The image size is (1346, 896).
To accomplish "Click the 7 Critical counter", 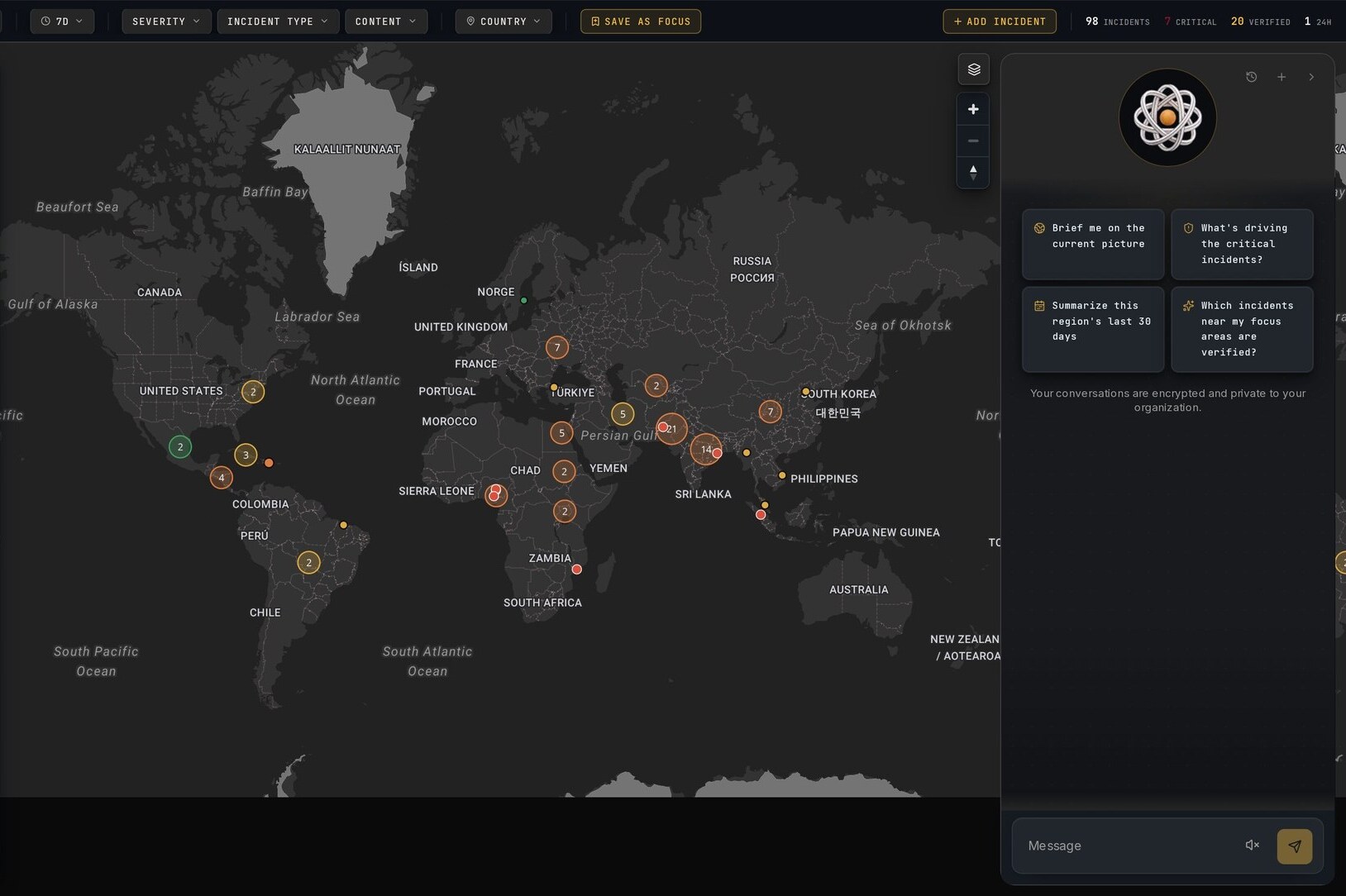I will pyautogui.click(x=1190, y=21).
